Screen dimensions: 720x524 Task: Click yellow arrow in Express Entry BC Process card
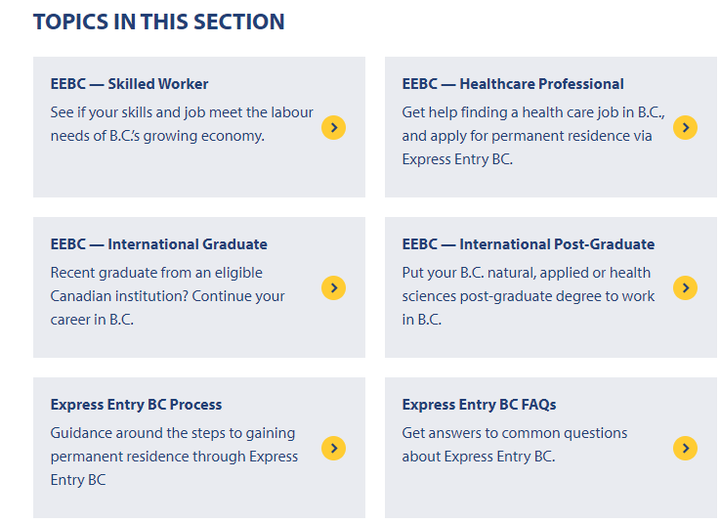click(x=333, y=448)
